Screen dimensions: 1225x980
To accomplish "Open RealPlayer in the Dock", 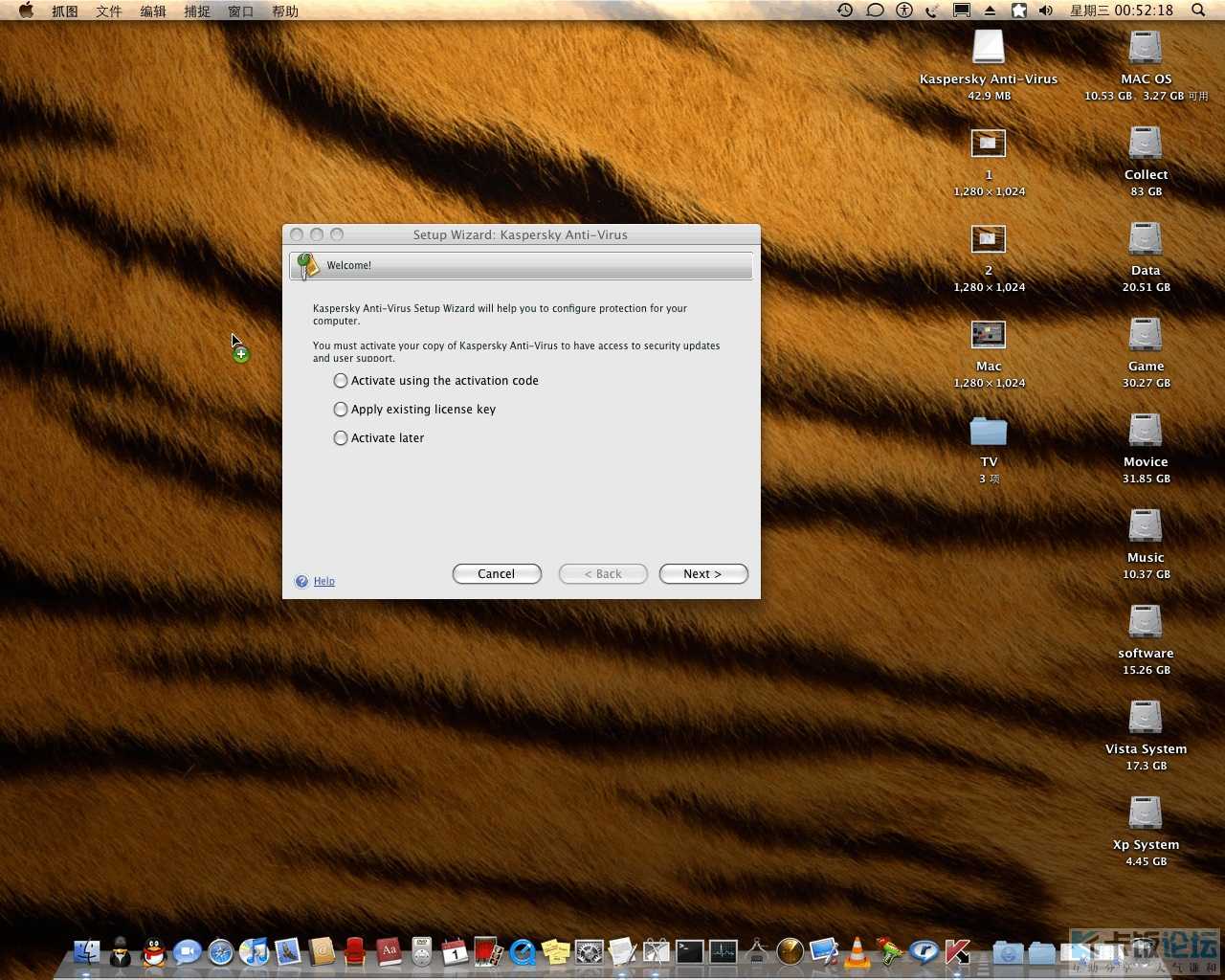I will [924, 951].
